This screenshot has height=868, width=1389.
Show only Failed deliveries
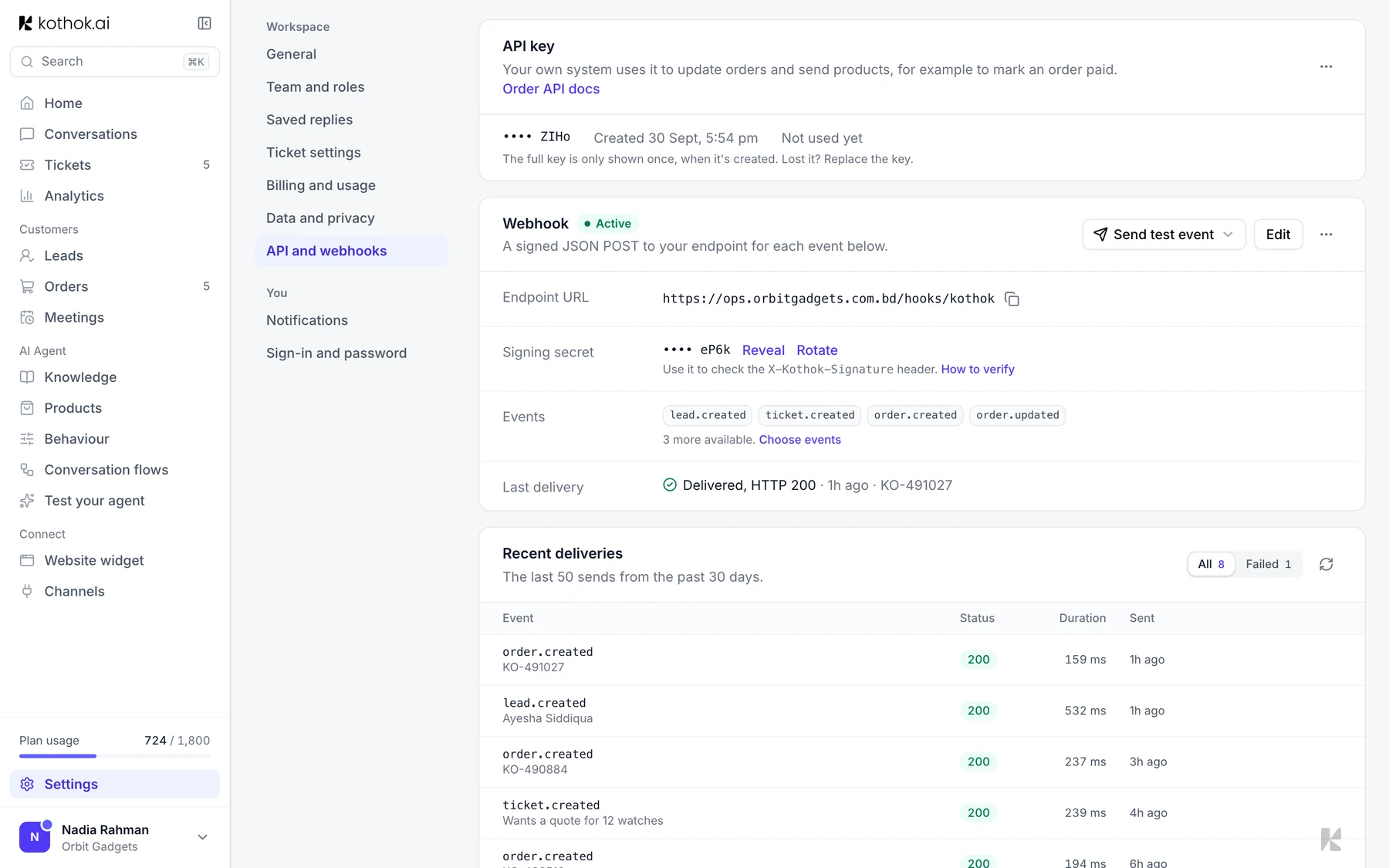point(1268,565)
